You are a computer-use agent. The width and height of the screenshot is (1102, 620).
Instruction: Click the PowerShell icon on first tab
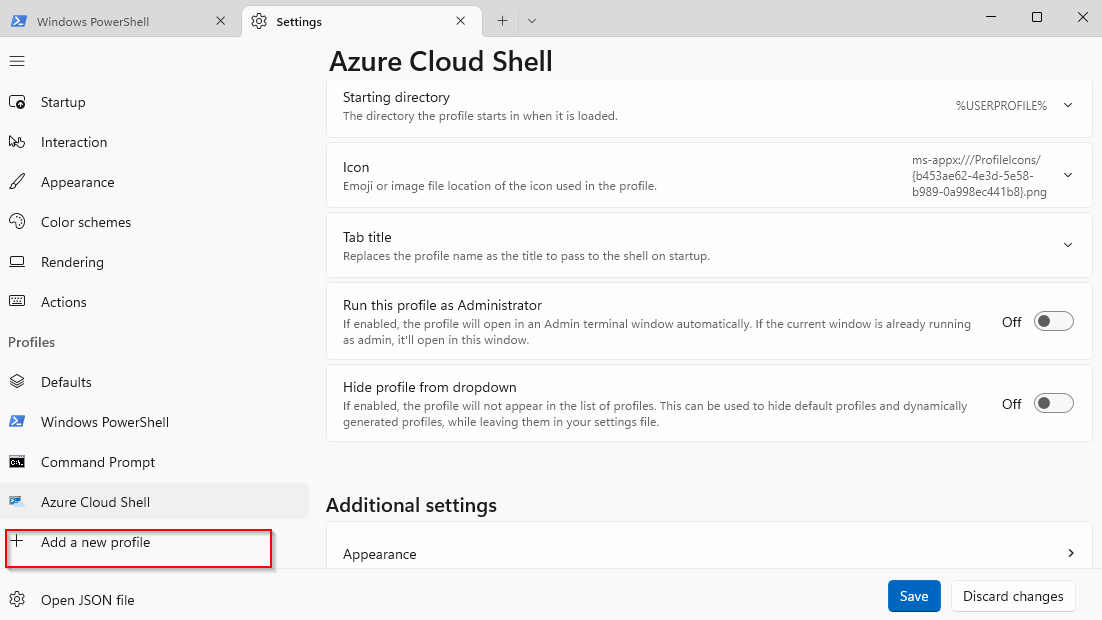pyautogui.click(x=19, y=21)
